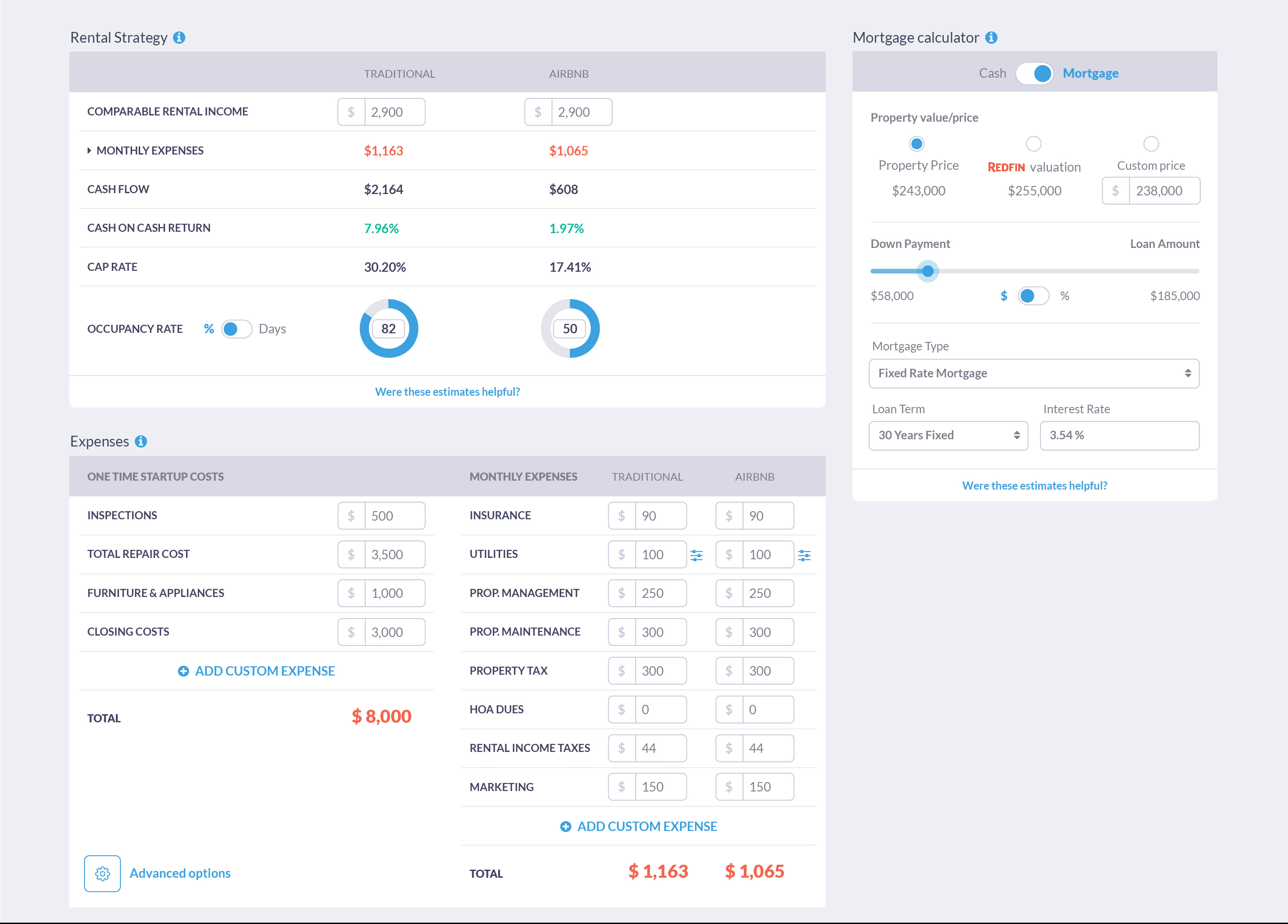Click the Interest Rate input field
This screenshot has height=924, width=1288.
pyautogui.click(x=1119, y=436)
